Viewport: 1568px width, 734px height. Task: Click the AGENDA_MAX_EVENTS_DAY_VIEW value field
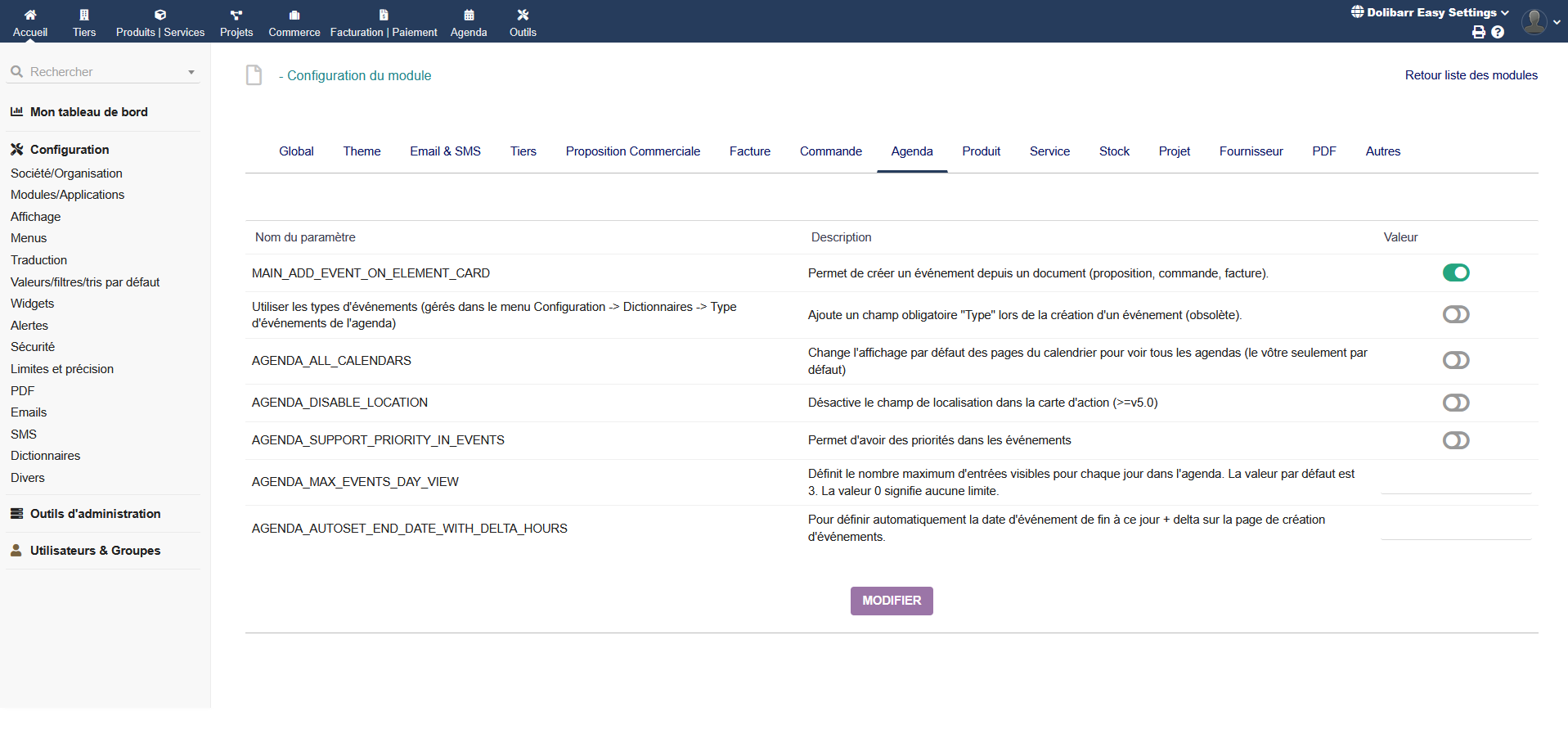(x=1456, y=483)
